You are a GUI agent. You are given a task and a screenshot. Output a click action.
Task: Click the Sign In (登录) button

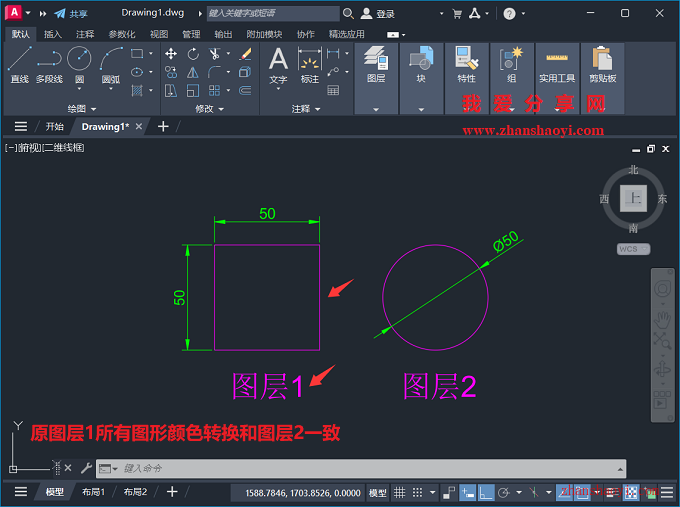(x=378, y=14)
